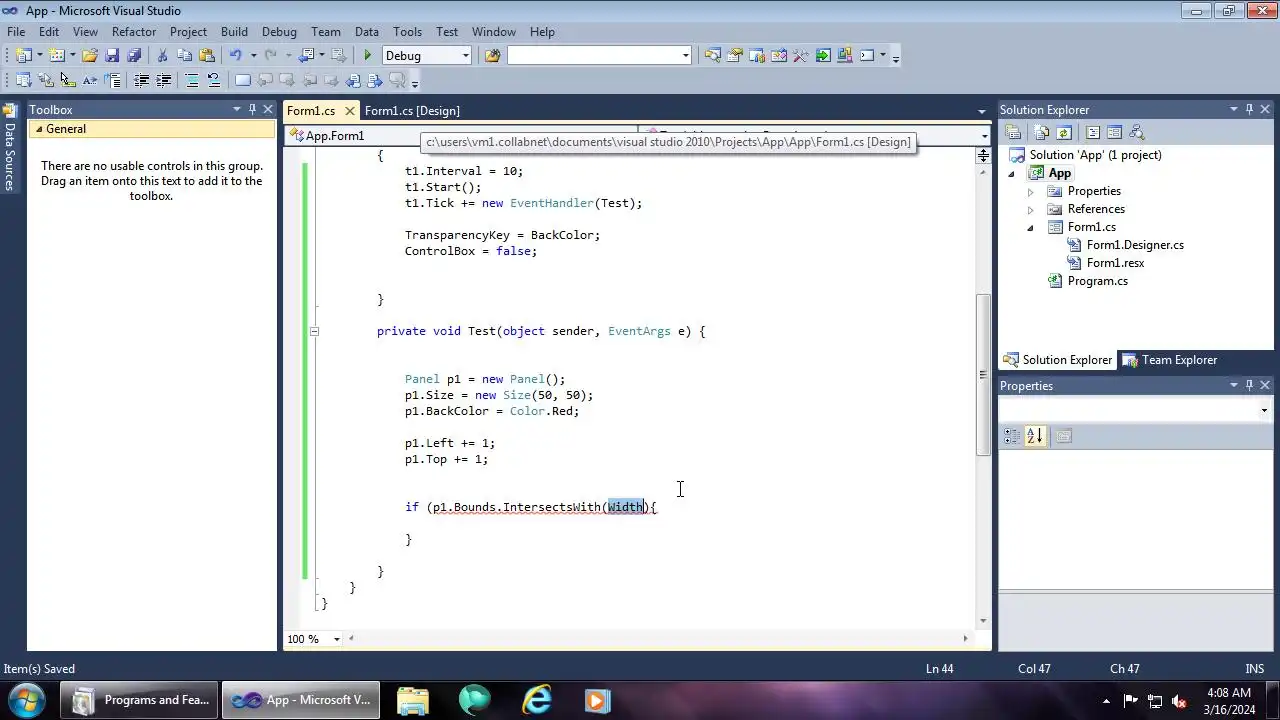Open the active files list dropdown arrow

point(981,111)
